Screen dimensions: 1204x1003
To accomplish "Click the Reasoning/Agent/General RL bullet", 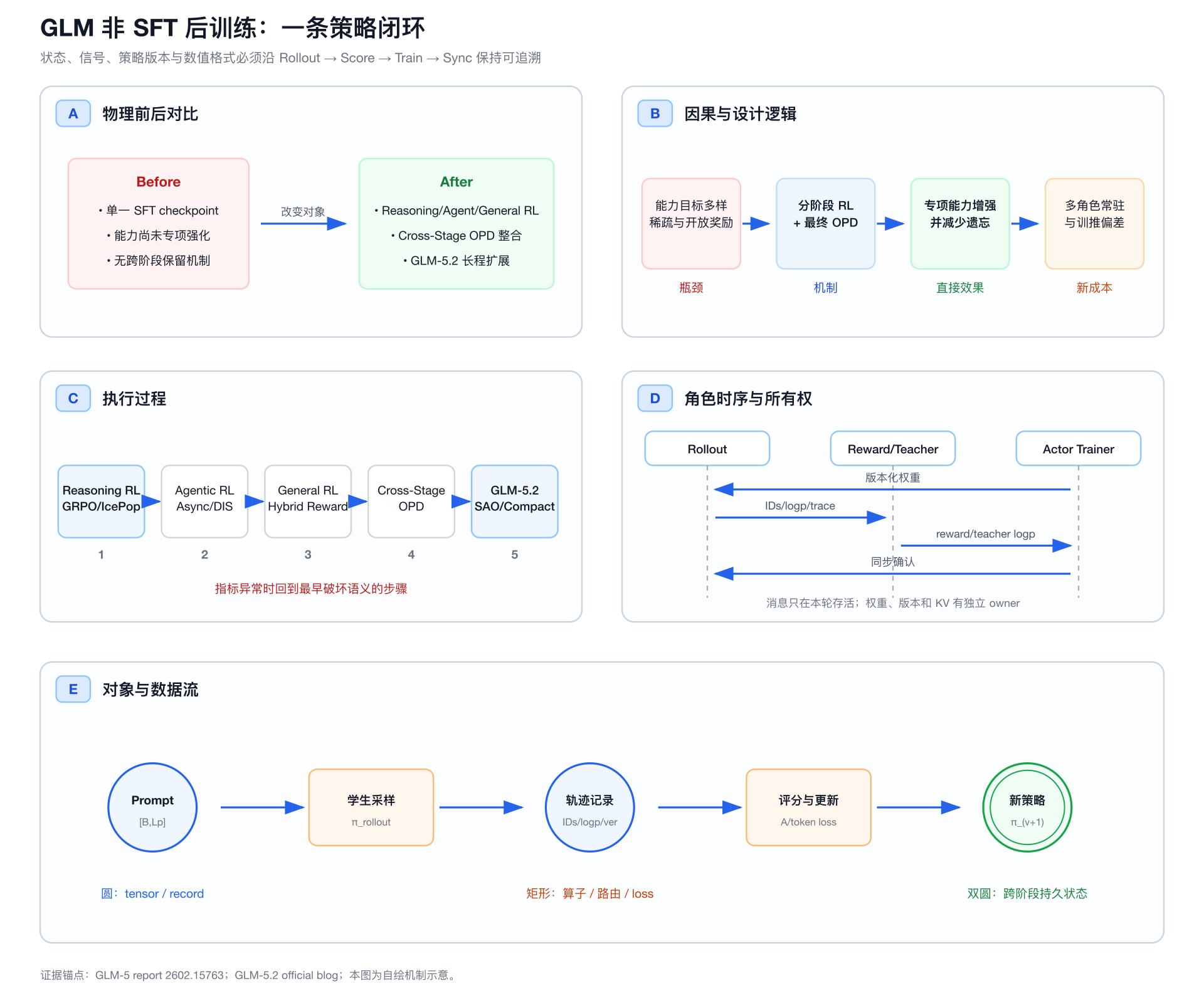I will 457,211.
